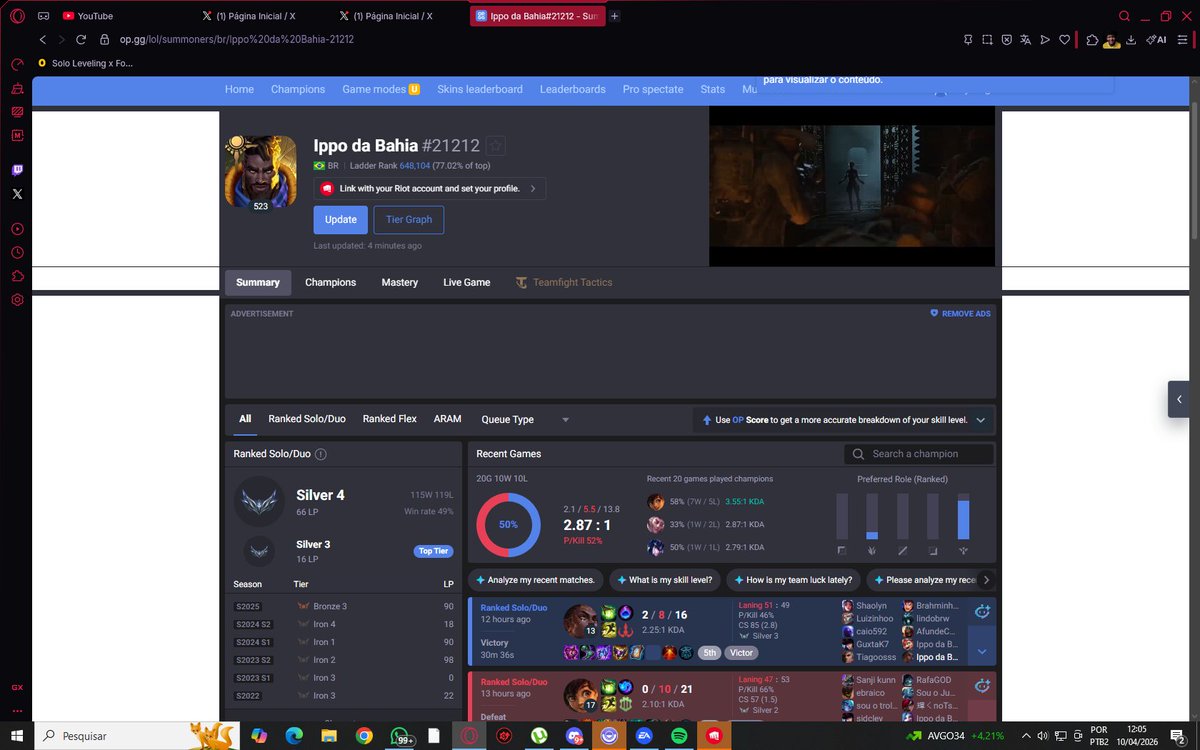
Task: Open the browser extensions puzzle icon
Action: coord(1091,39)
